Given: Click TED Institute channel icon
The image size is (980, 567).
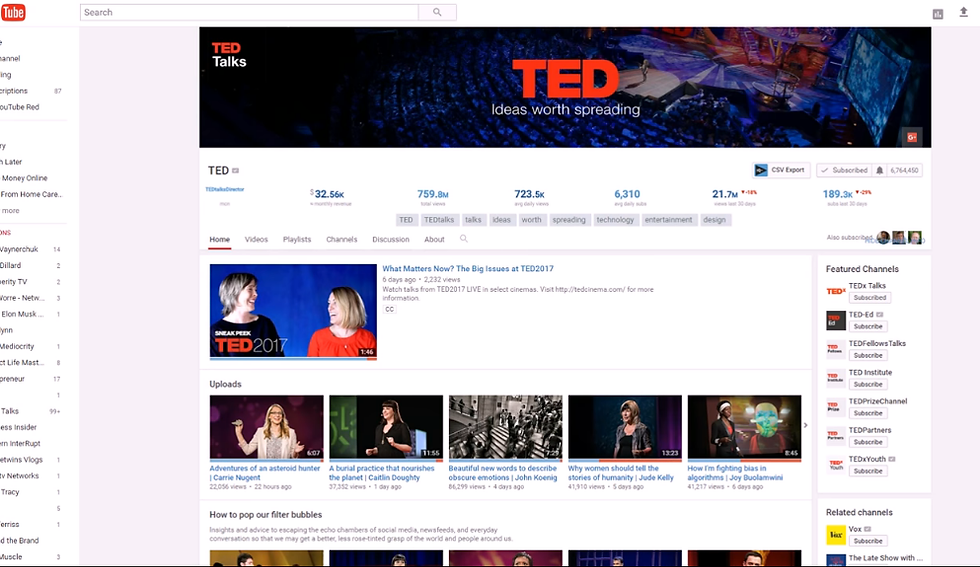Looking at the screenshot, I should point(836,378).
